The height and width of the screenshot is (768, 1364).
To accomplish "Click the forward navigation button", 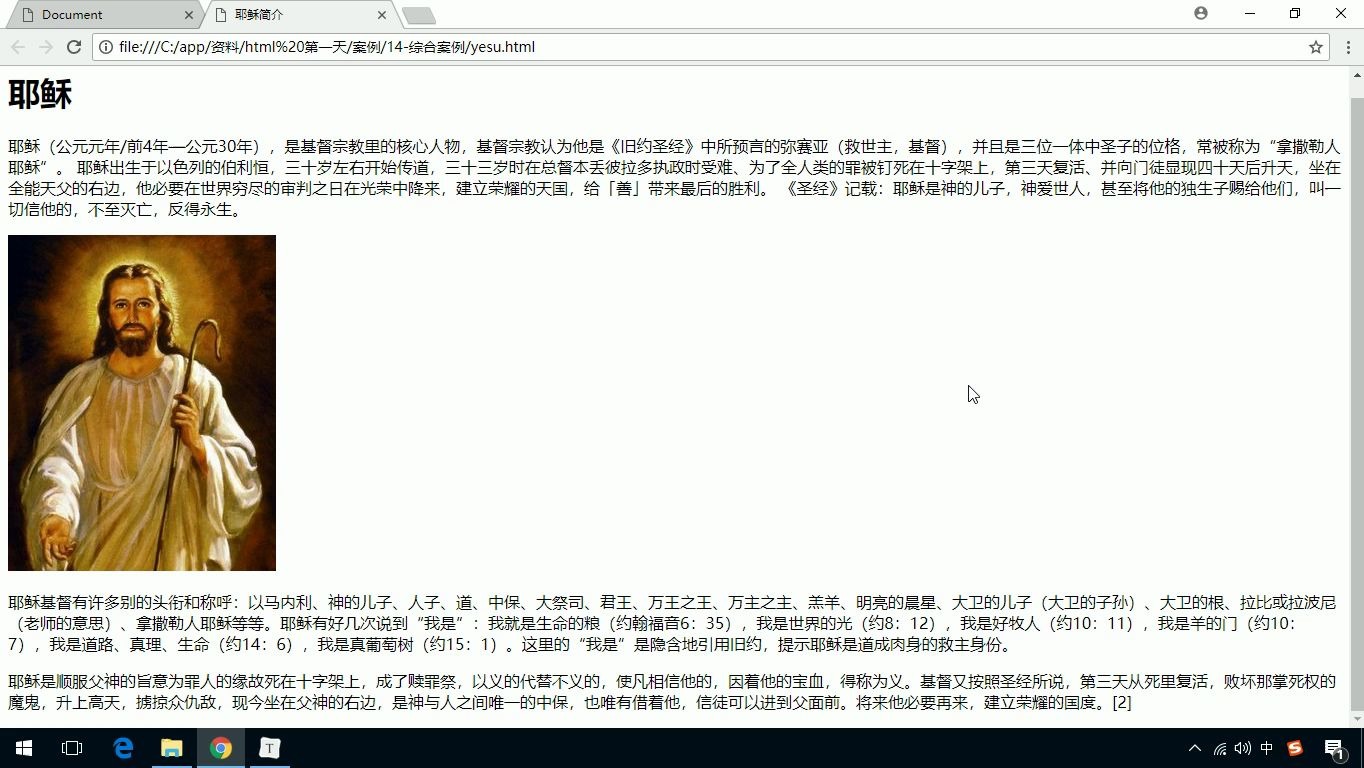I will (45, 46).
